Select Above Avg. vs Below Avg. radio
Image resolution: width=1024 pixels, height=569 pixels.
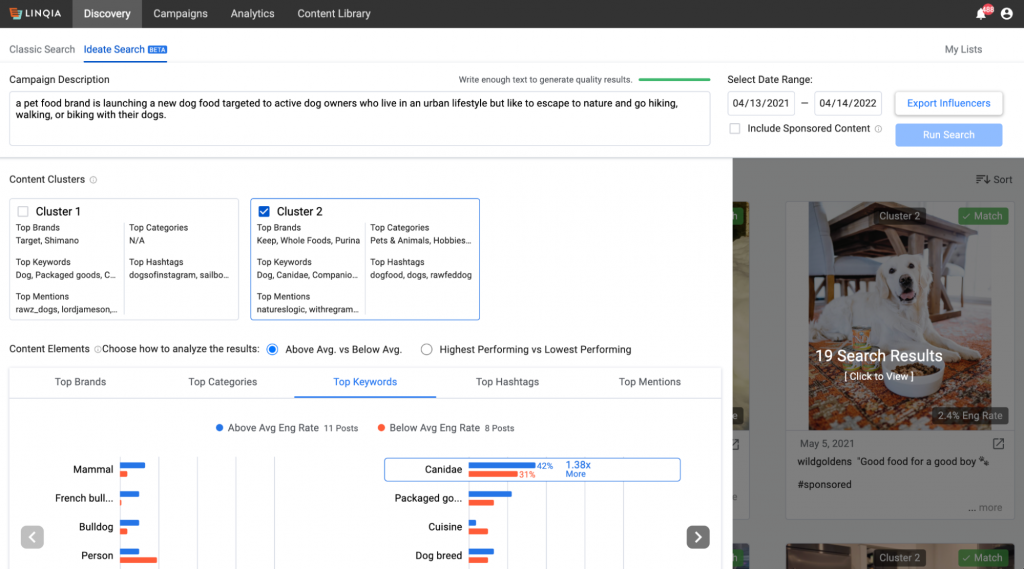(272, 350)
